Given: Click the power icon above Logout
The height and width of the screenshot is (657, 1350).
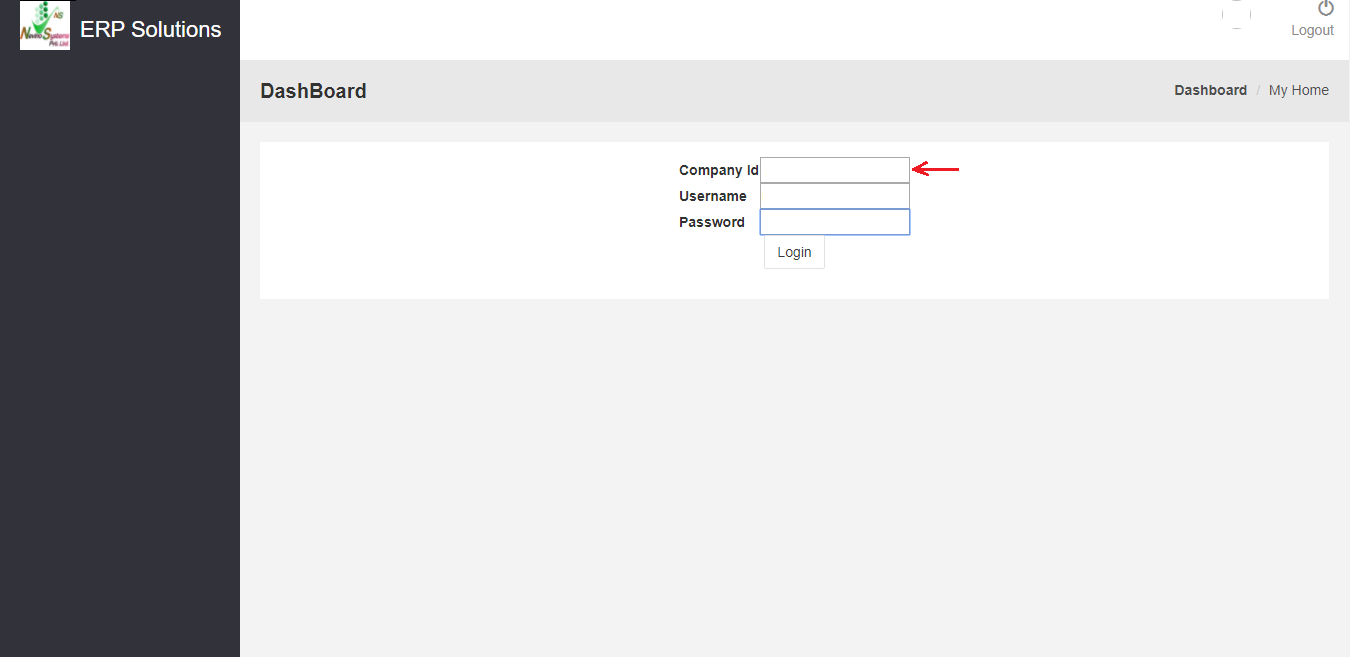Looking at the screenshot, I should click(x=1326, y=8).
